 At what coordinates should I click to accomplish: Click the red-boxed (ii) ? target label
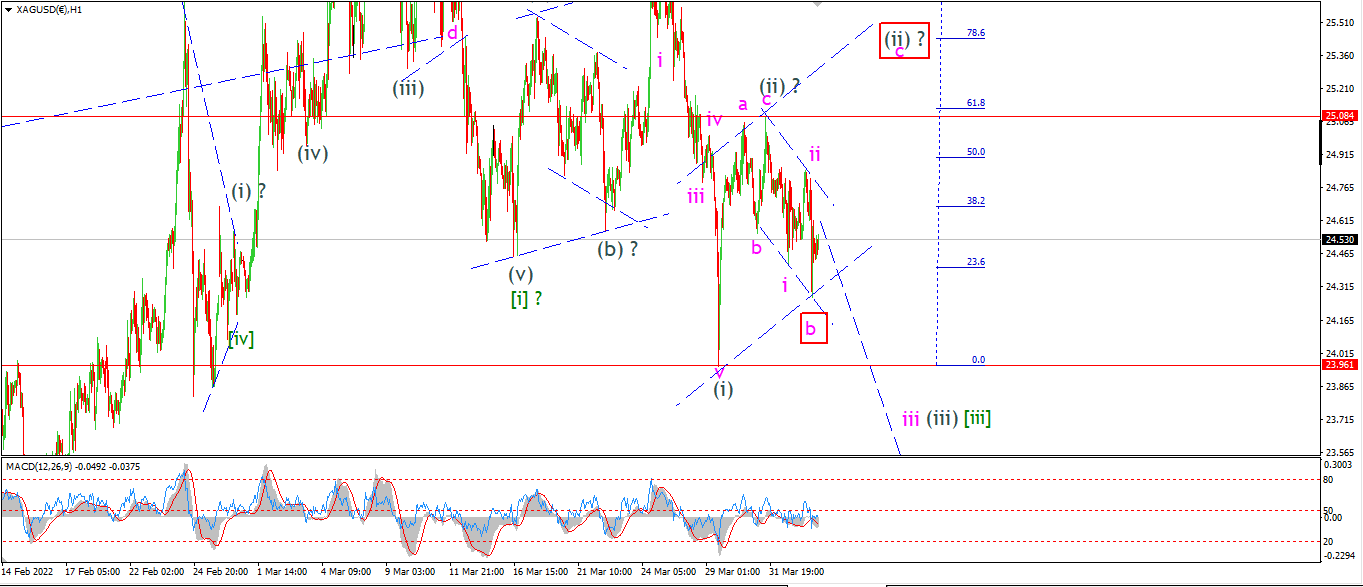pyautogui.click(x=905, y=41)
